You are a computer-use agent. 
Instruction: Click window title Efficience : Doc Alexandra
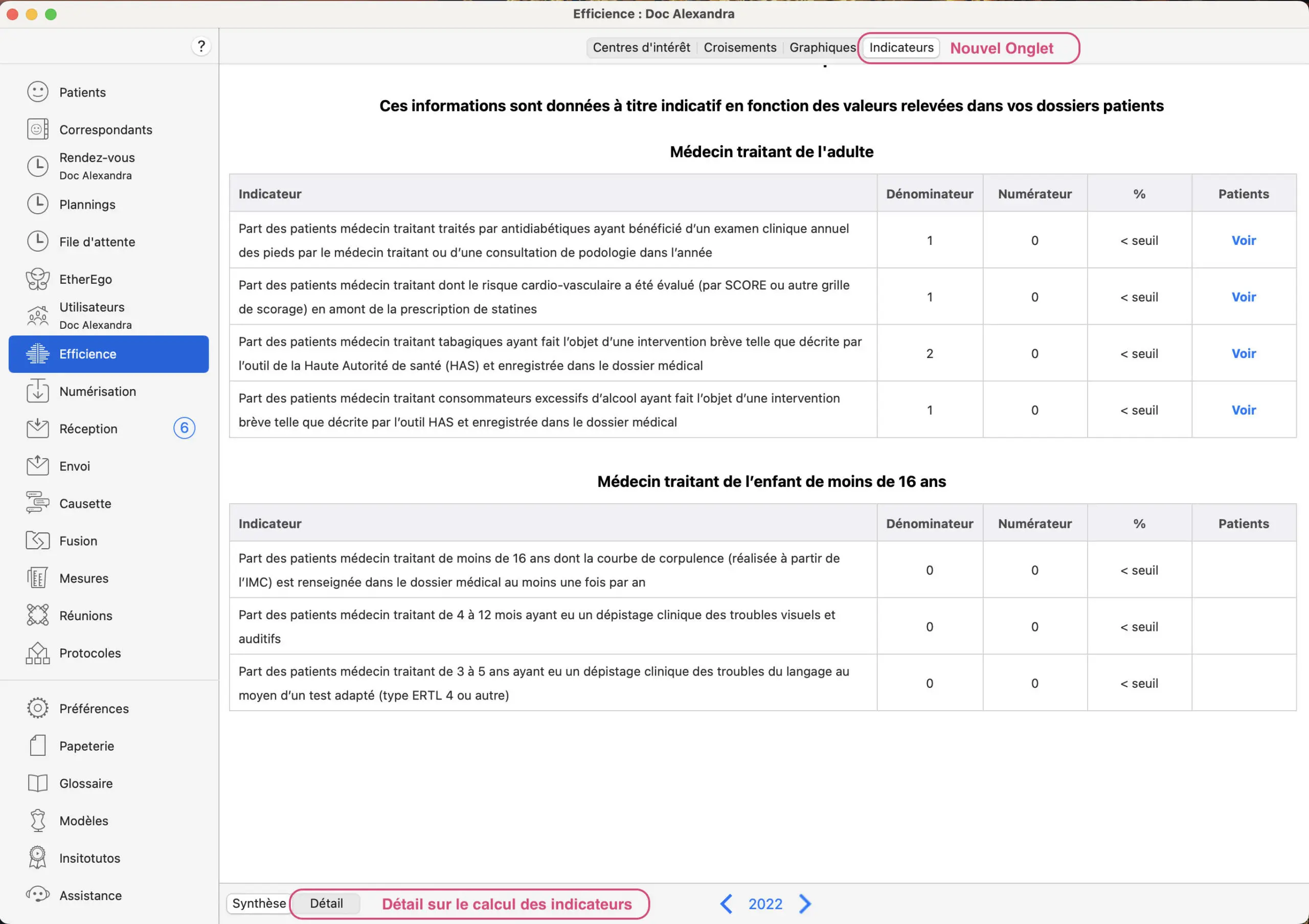click(x=653, y=14)
